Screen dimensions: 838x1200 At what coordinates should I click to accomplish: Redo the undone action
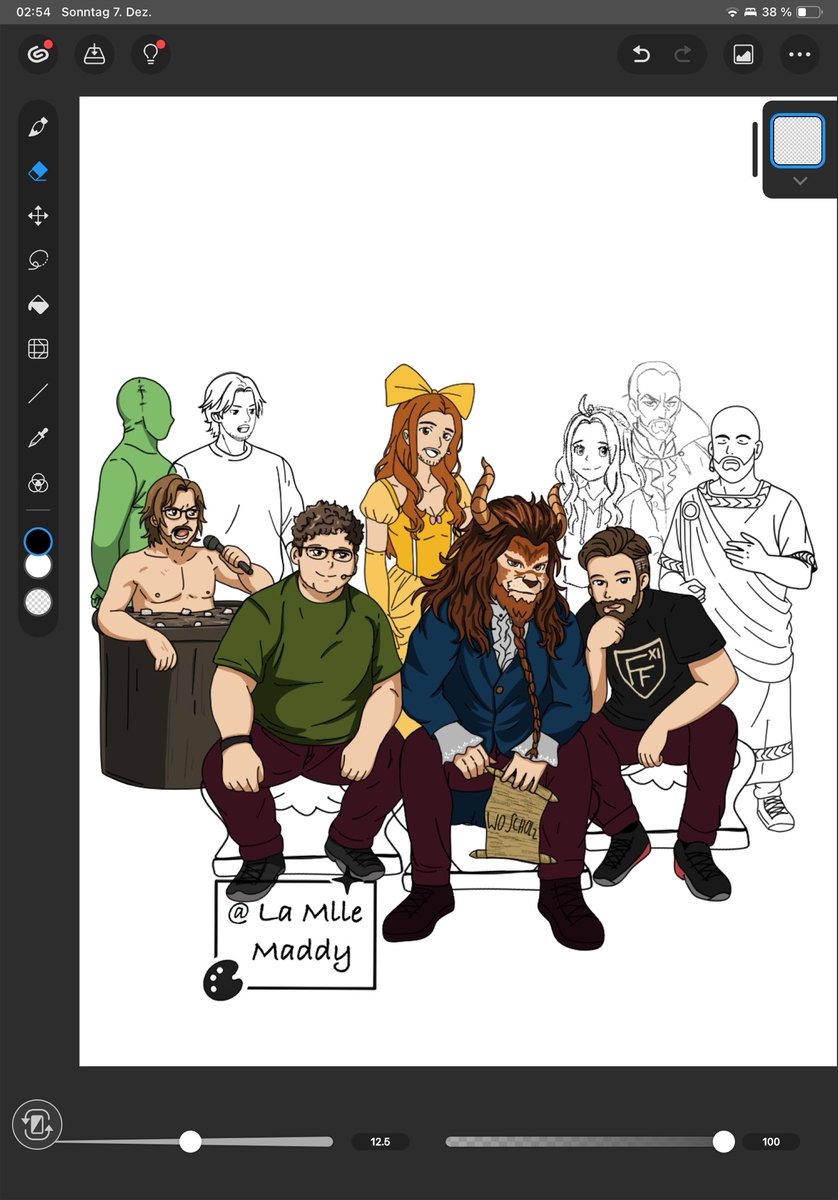[x=683, y=54]
